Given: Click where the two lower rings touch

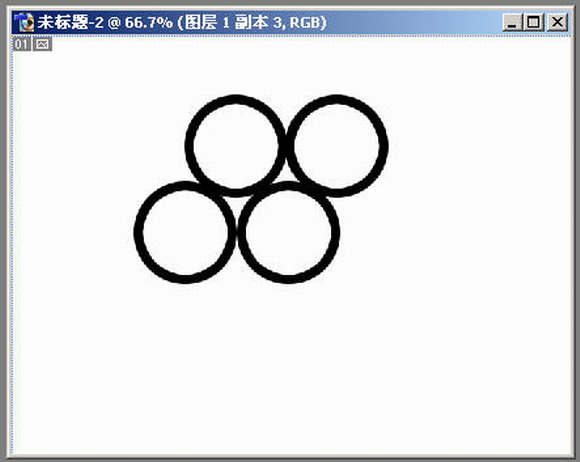Looking at the screenshot, I should 236,232.
